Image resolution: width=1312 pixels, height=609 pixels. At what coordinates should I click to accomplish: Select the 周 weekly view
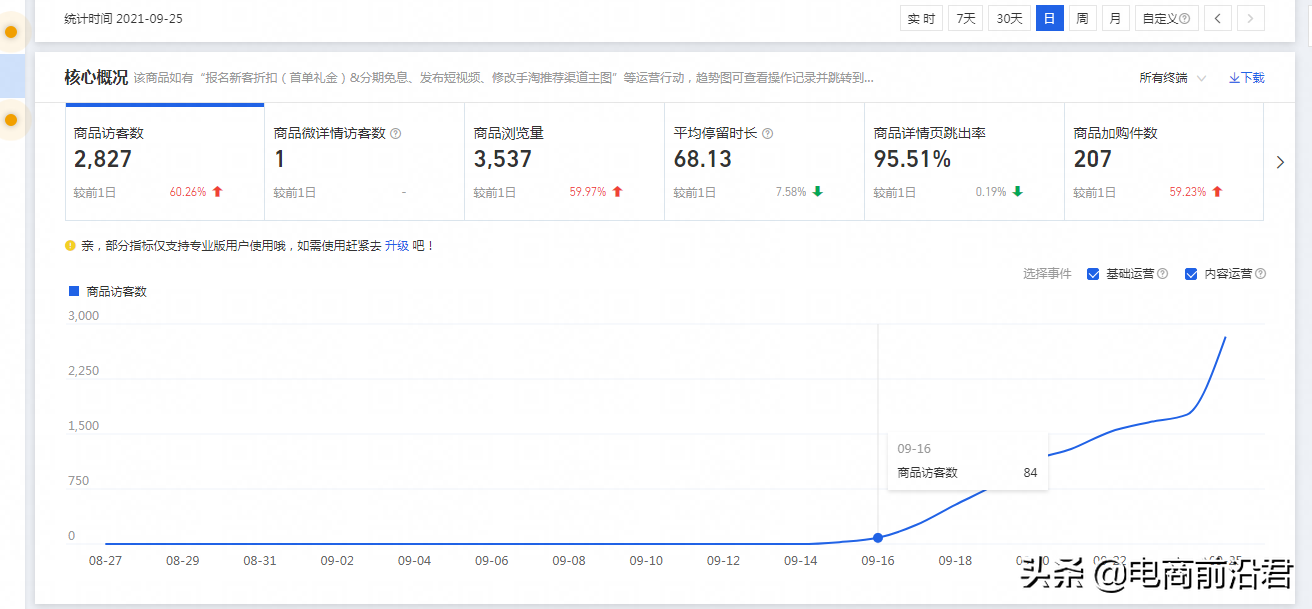[x=1082, y=18]
